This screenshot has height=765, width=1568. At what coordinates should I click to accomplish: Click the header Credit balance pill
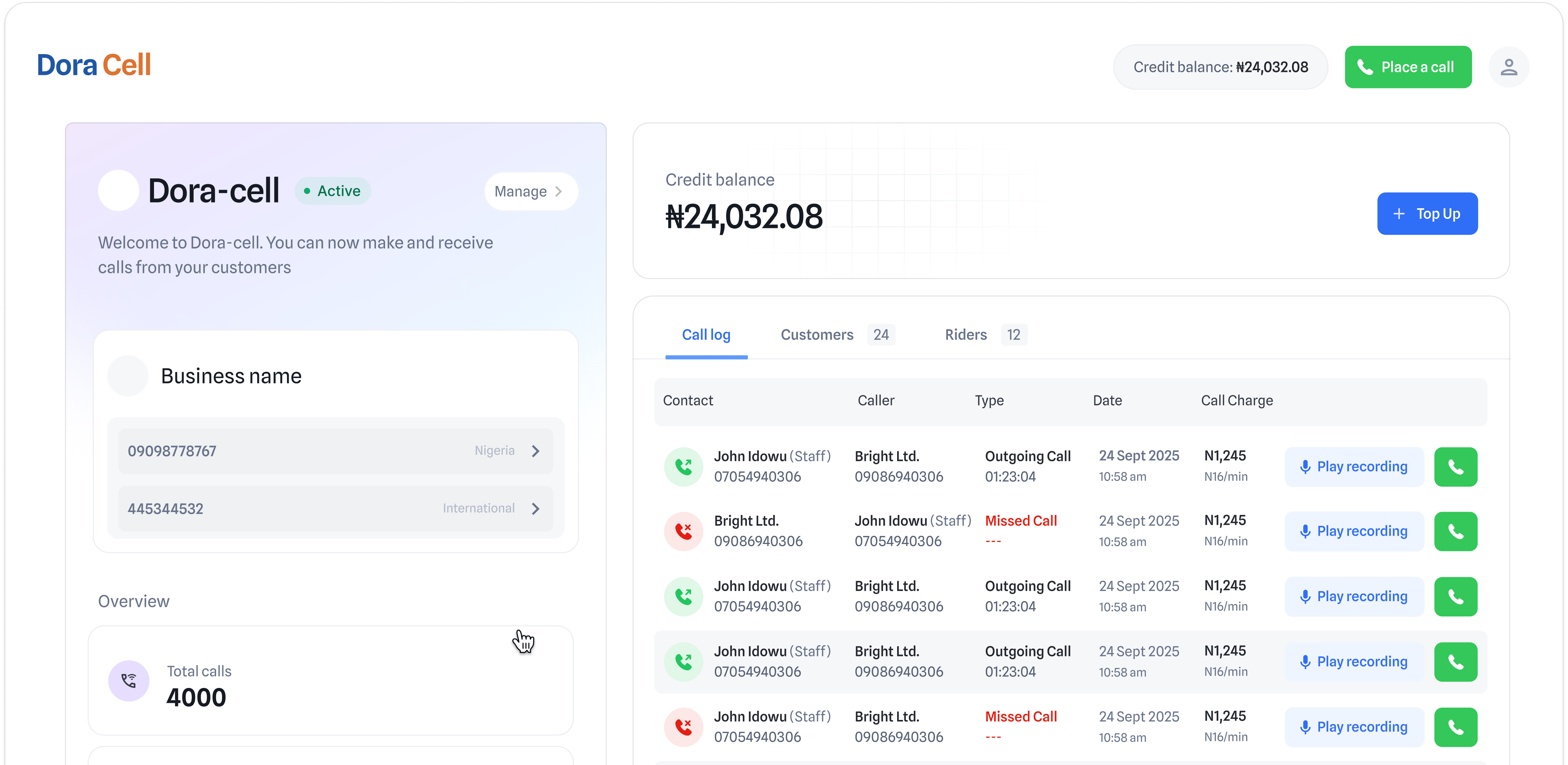click(x=1220, y=67)
